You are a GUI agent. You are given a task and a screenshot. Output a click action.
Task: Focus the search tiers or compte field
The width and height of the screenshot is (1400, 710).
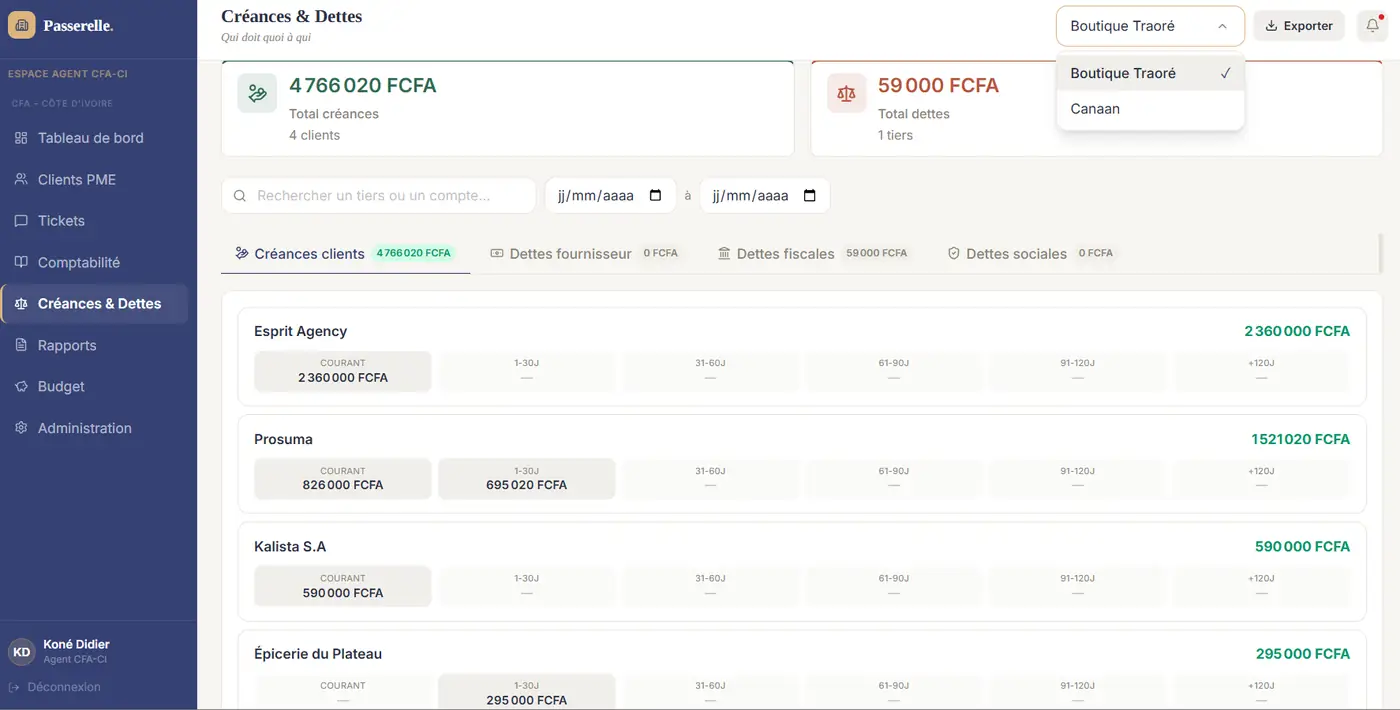point(378,196)
